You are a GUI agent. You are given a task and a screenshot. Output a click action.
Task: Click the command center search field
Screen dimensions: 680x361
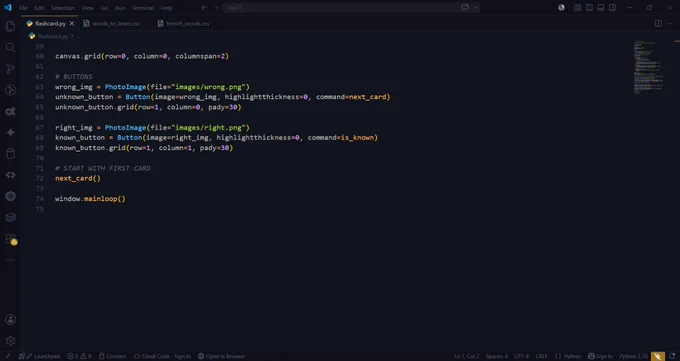click(340, 7)
